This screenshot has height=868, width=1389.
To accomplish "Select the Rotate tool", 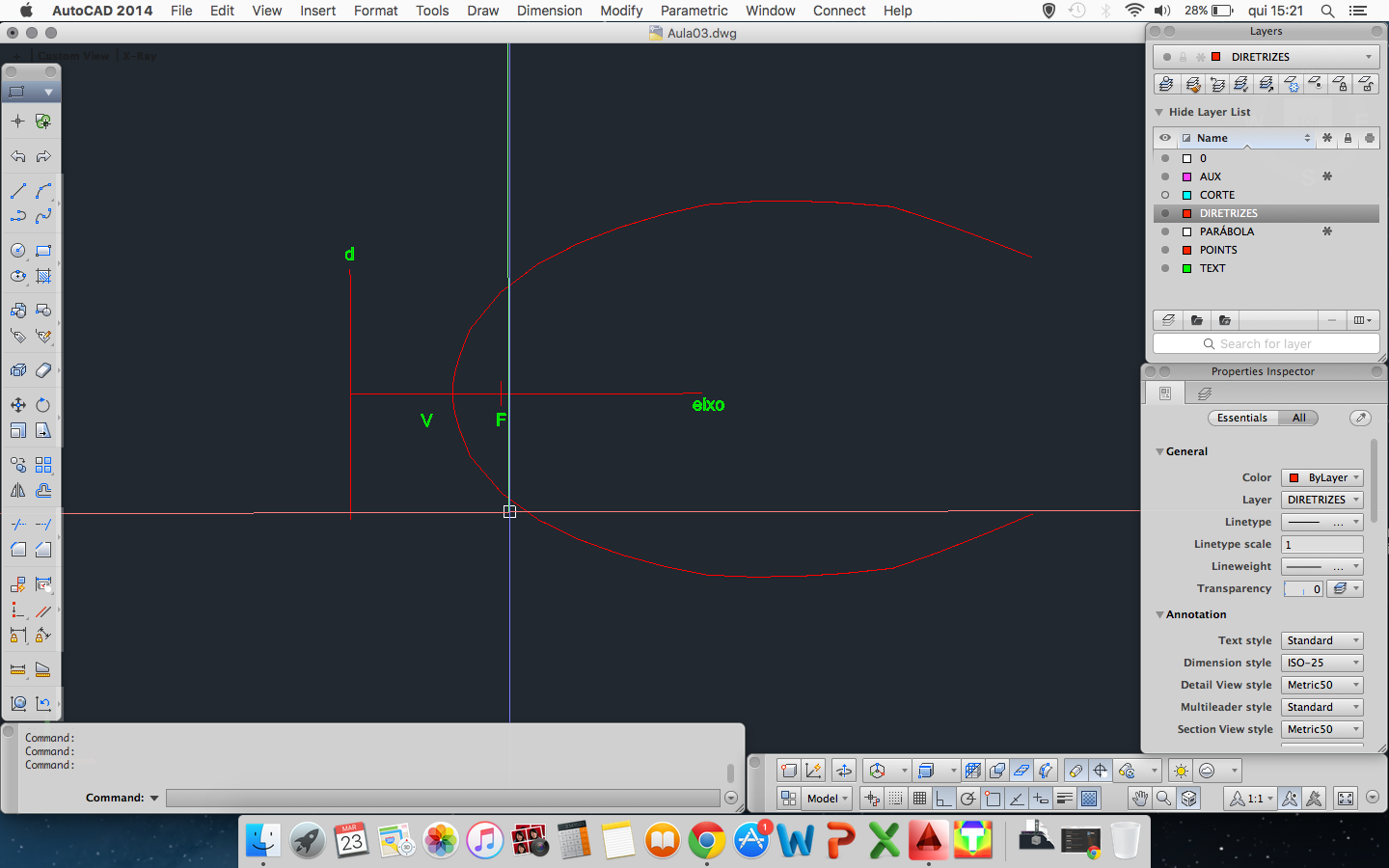I will 43,405.
